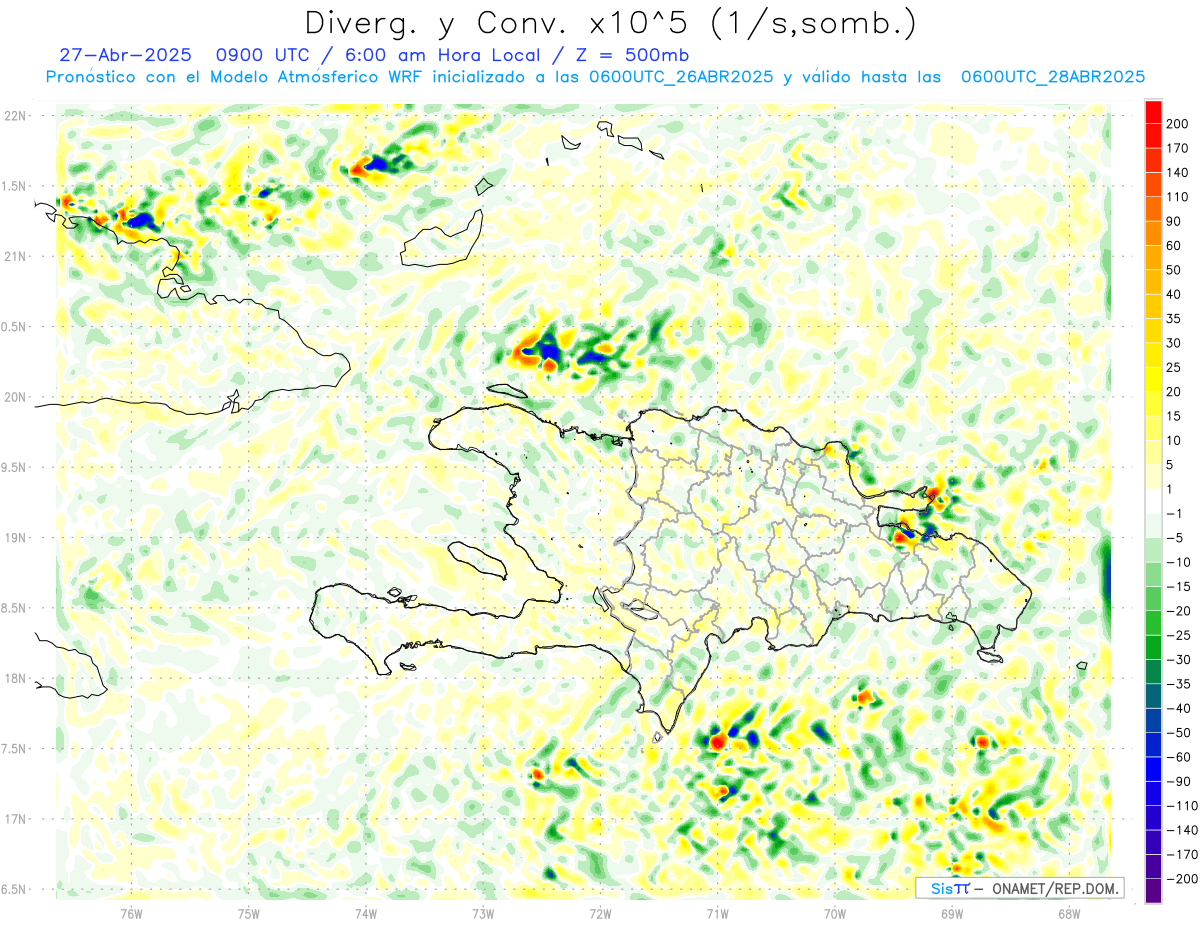1200x927 pixels.
Task: Click the '17N' latitude label
Action: pyautogui.click(x=15, y=819)
